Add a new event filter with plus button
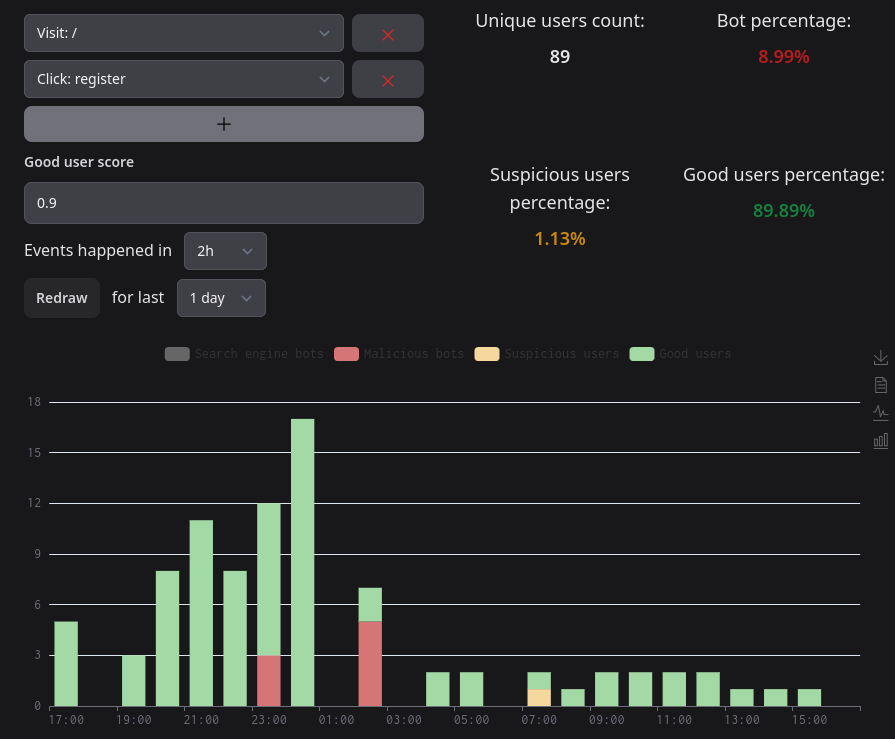Image resolution: width=895 pixels, height=739 pixels. coord(224,124)
